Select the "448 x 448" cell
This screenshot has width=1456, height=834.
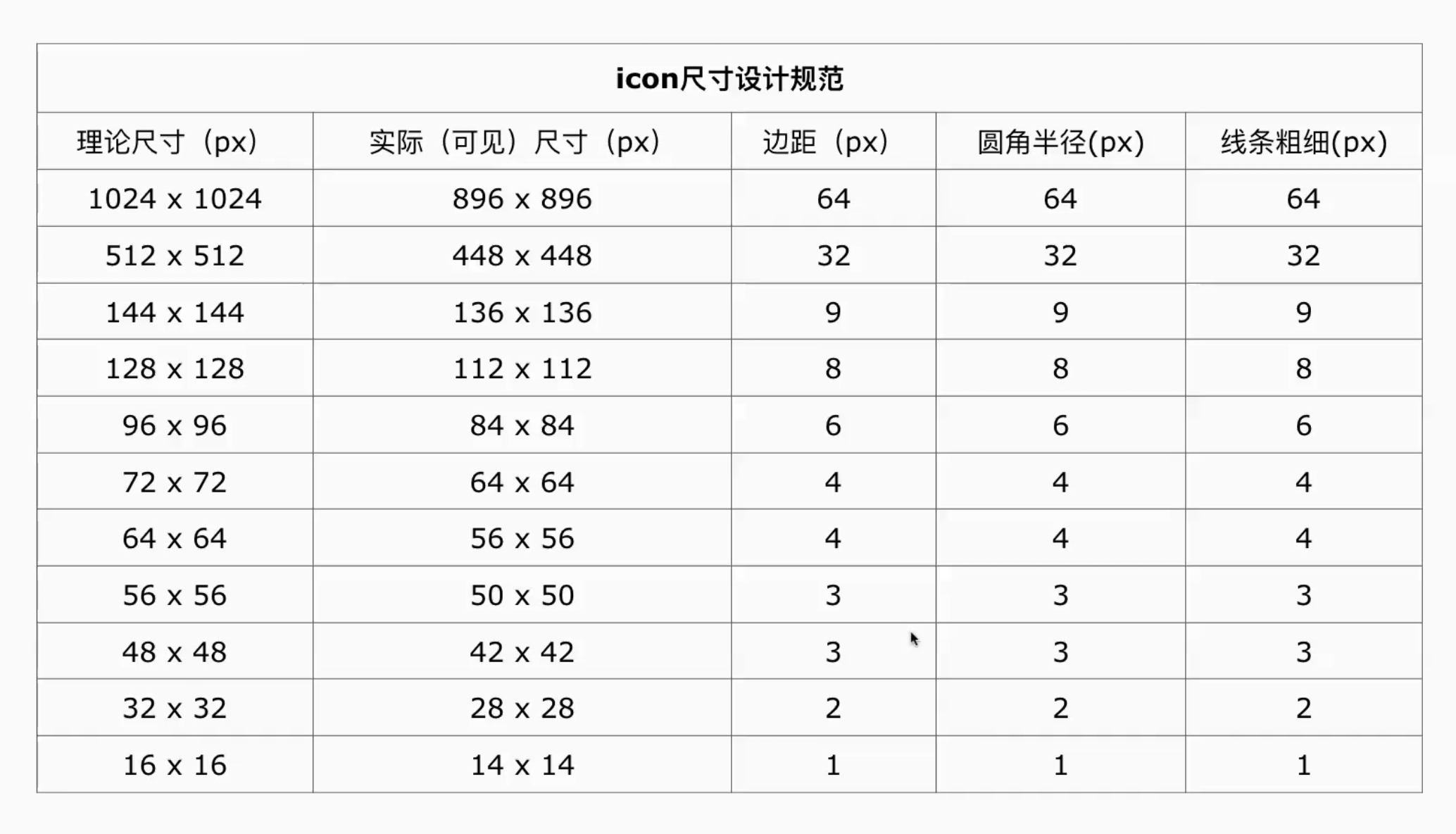pos(522,256)
